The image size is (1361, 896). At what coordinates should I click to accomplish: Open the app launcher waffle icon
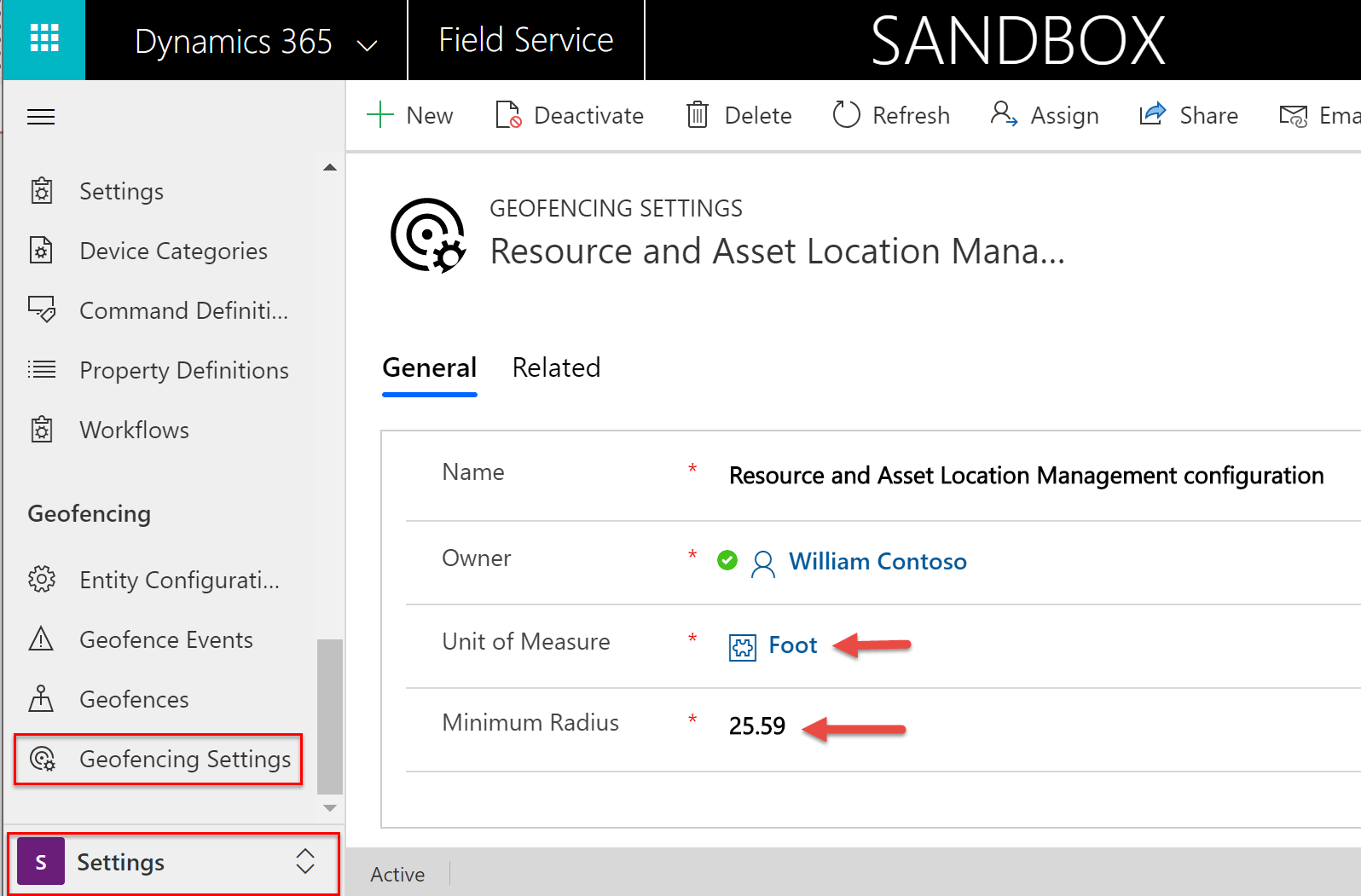(x=44, y=39)
